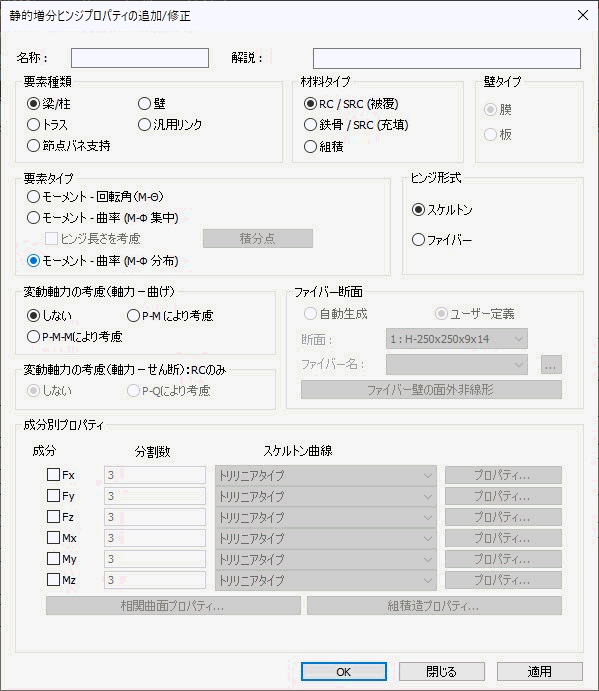Click the 名称 name input field
The height and width of the screenshot is (691, 599).
(x=140, y=58)
